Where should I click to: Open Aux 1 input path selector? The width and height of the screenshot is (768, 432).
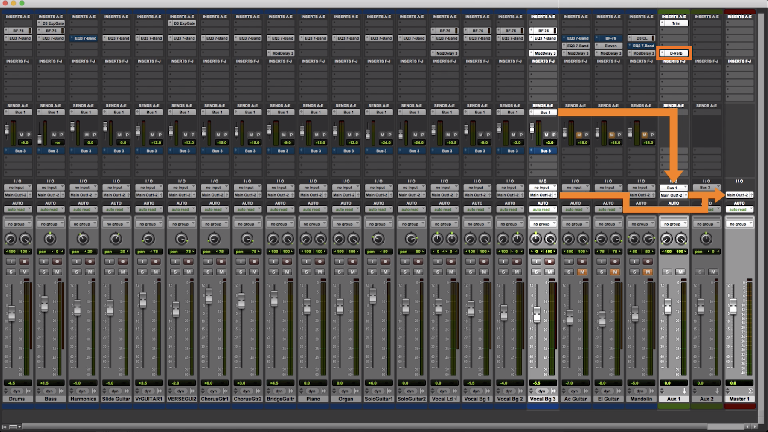(x=674, y=187)
